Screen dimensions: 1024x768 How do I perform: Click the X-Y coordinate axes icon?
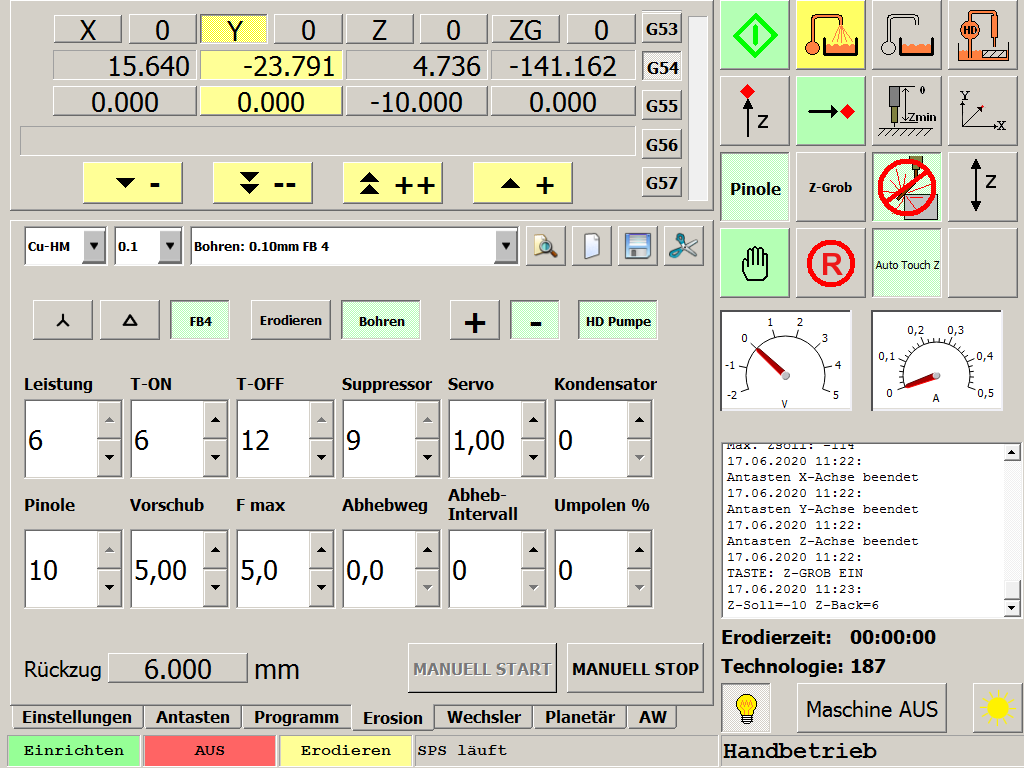(983, 111)
